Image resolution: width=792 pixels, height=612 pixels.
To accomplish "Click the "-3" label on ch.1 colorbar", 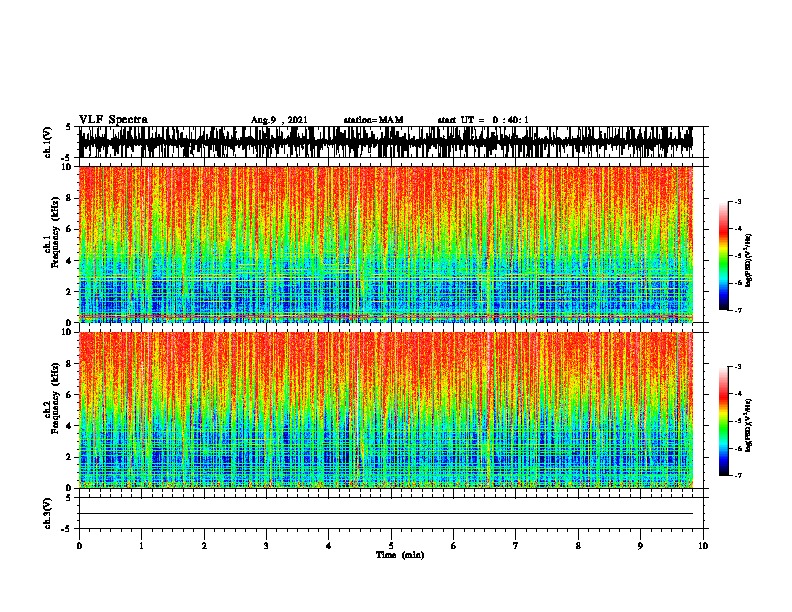I will [x=738, y=201].
